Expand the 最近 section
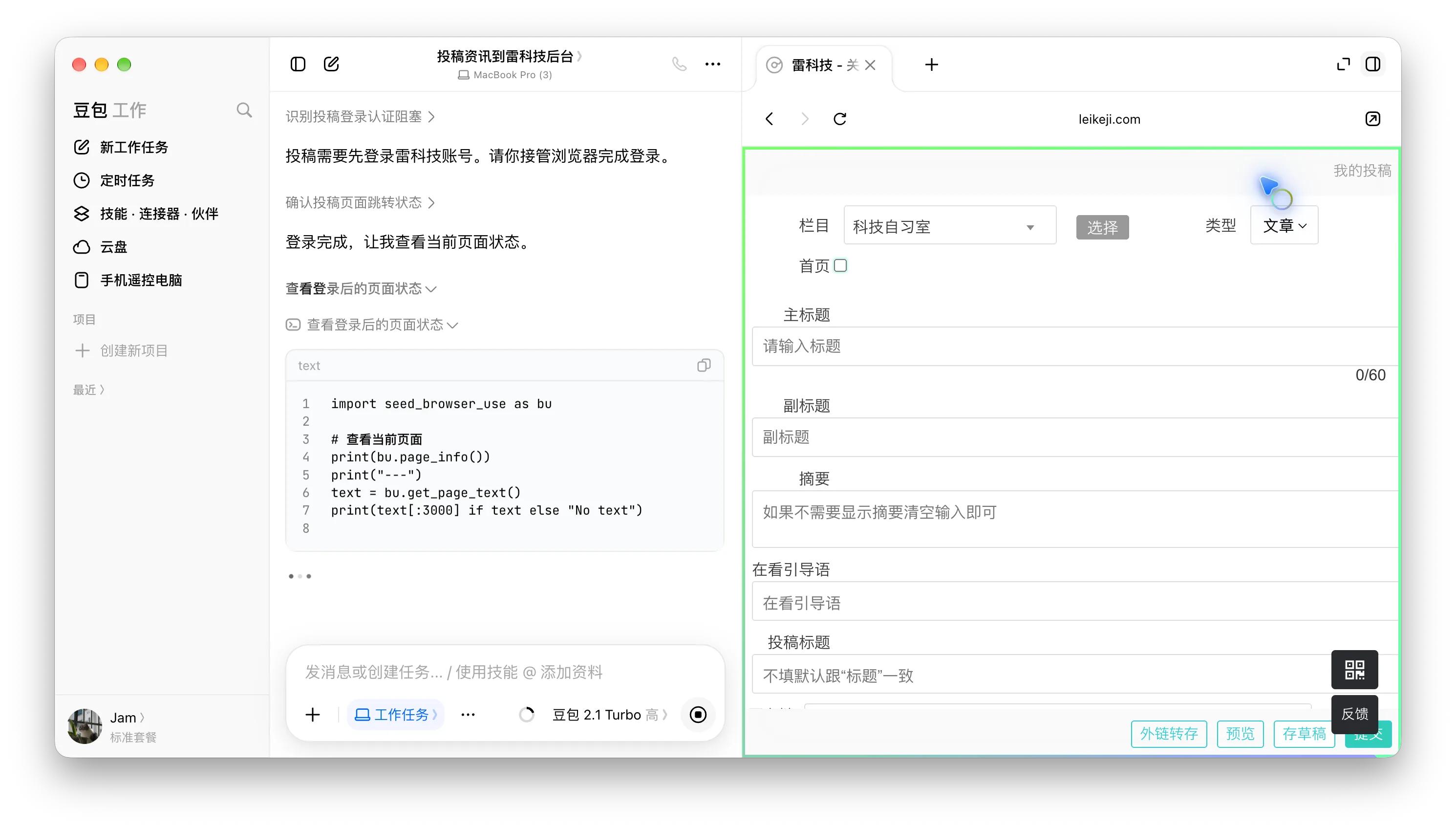1456x830 pixels. pyautogui.click(x=88, y=390)
